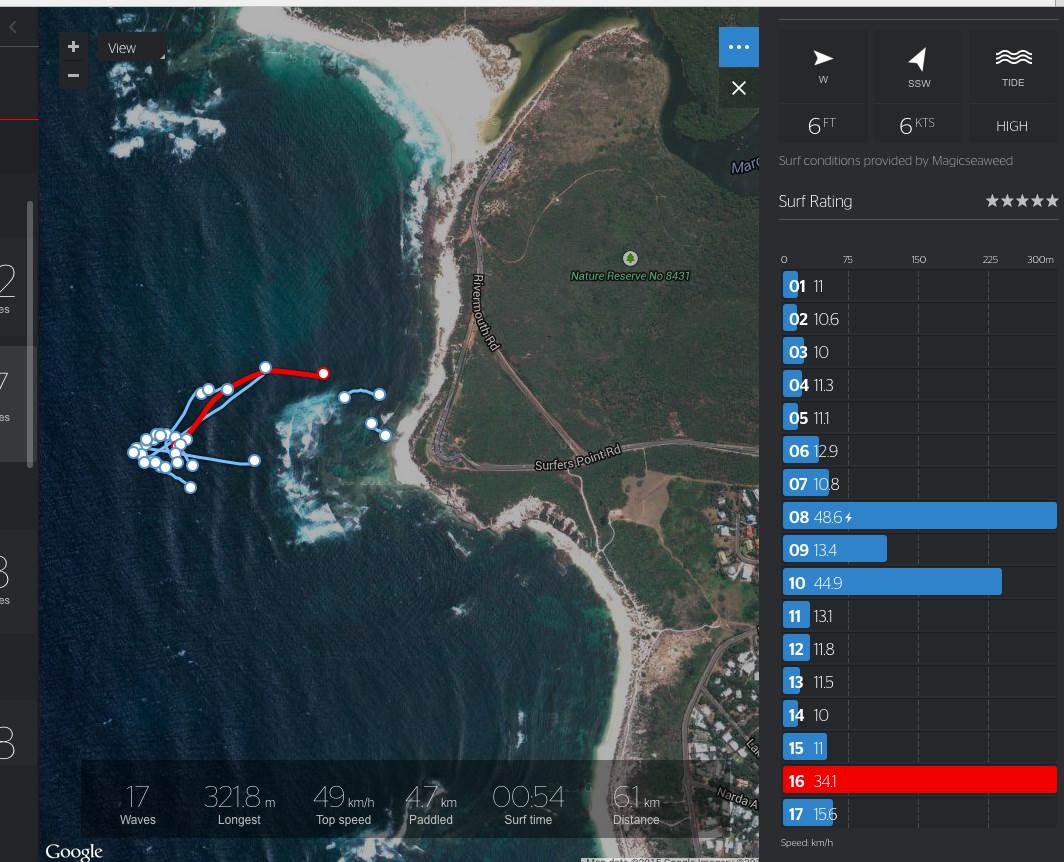Click the Google logo on the map
Image resolution: width=1064 pixels, height=862 pixels.
[x=74, y=851]
